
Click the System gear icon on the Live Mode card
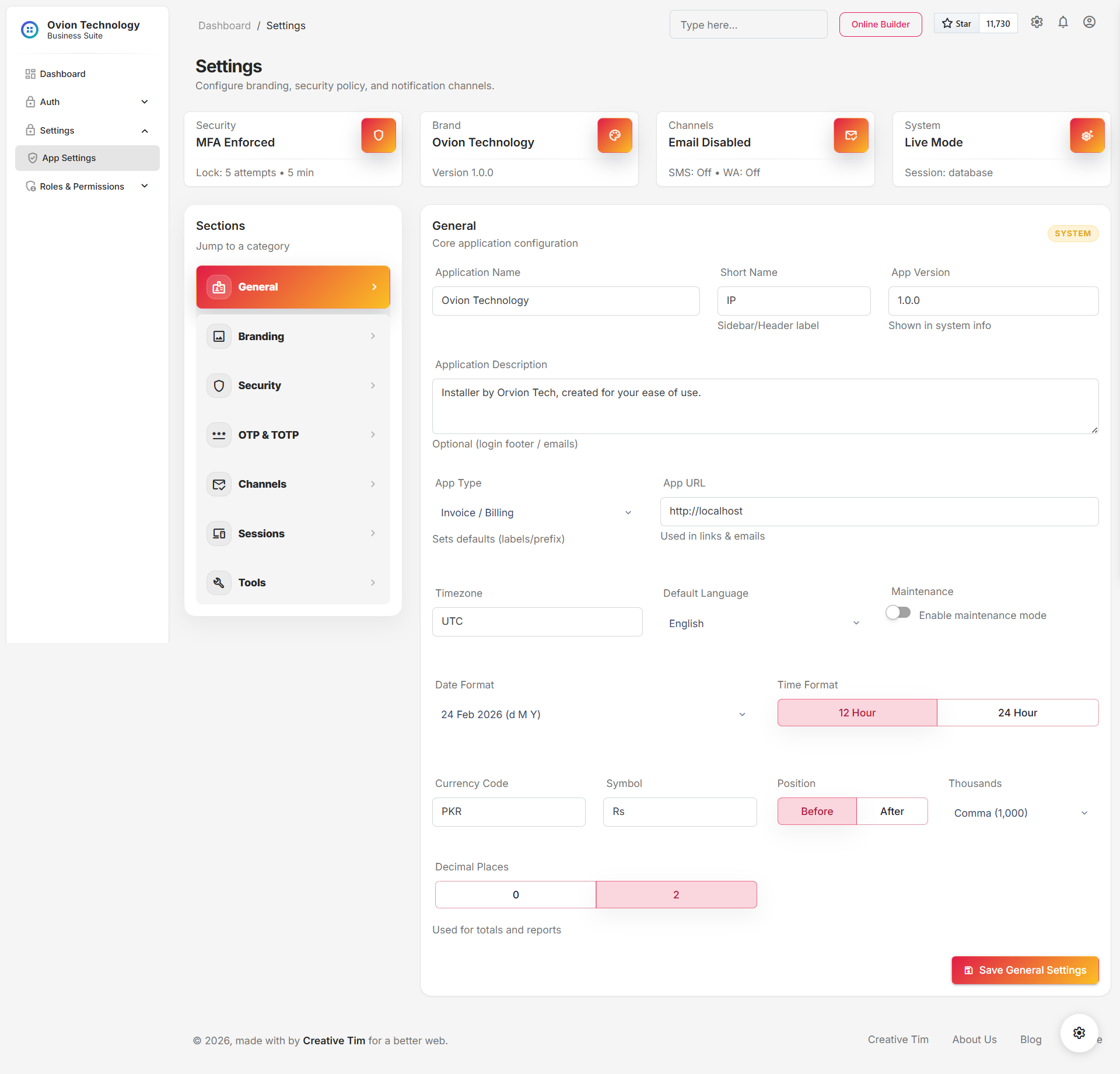(1087, 135)
